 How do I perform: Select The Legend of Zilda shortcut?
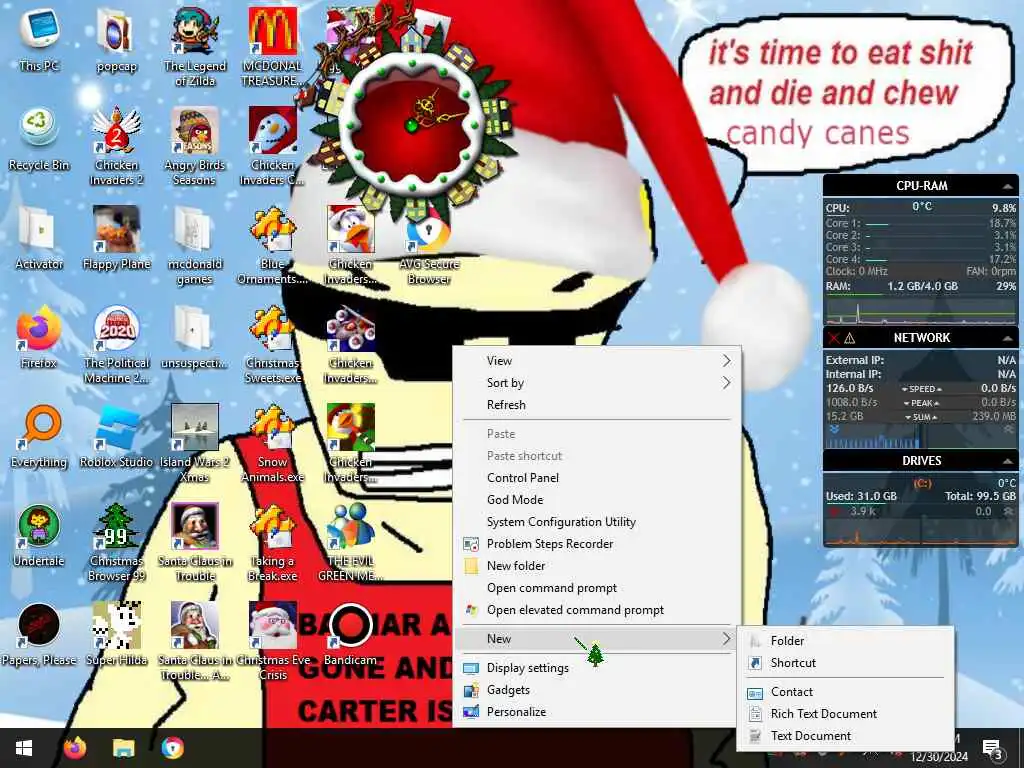pyautogui.click(x=195, y=46)
